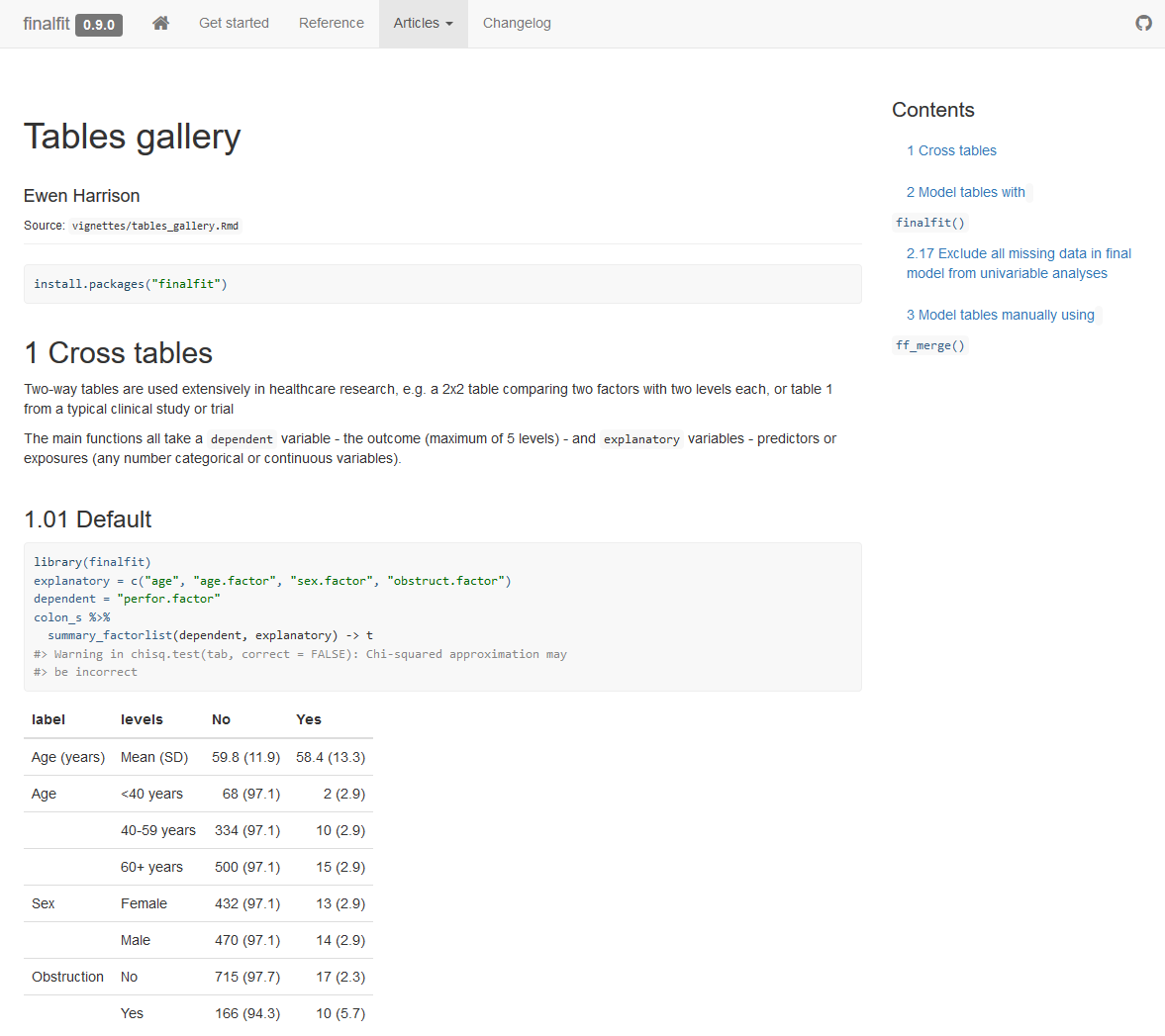1165x1036 pixels.
Task: Switch to the Reference section
Action: (331, 23)
